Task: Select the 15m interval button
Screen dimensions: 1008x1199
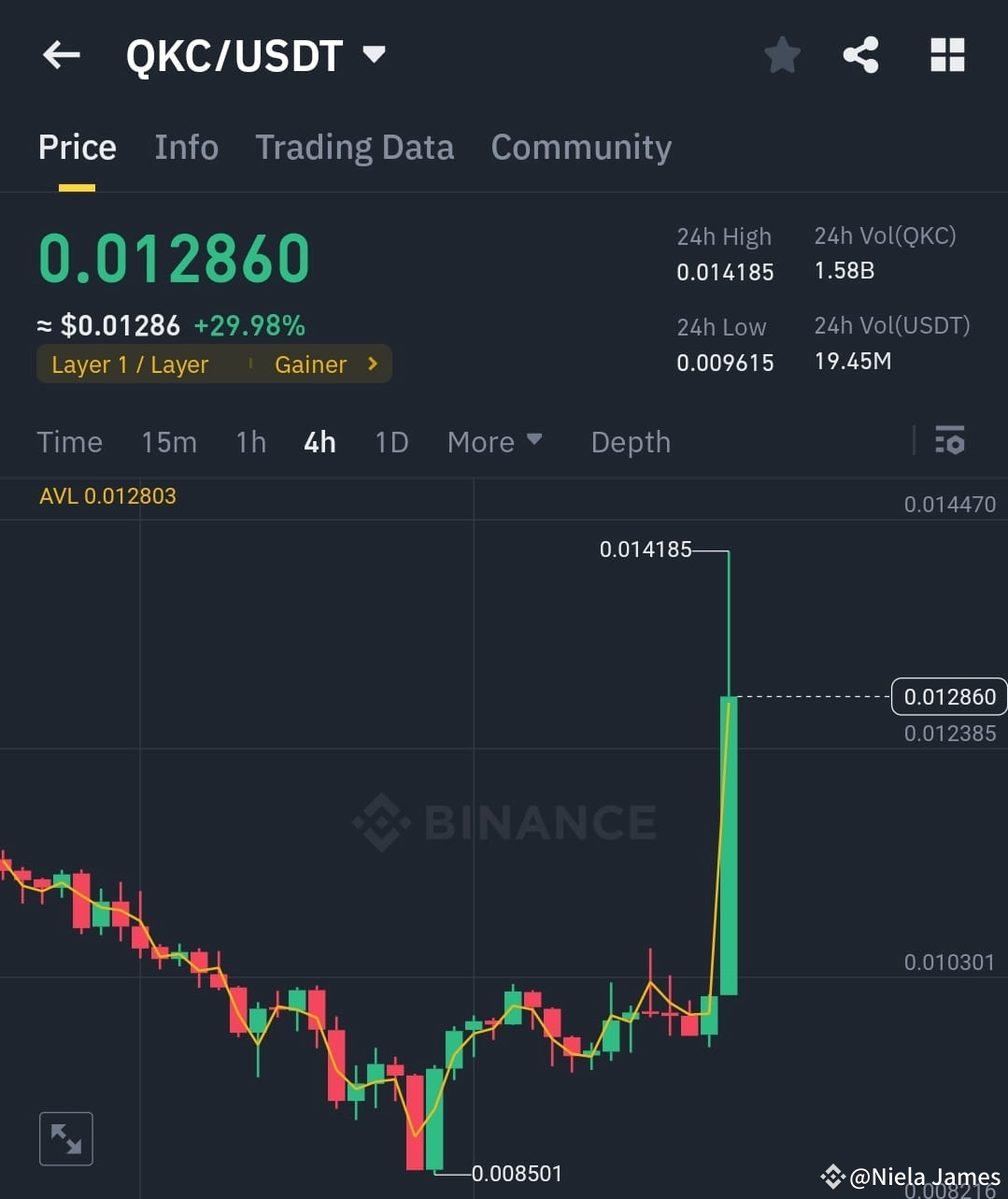Action: pyautogui.click(x=169, y=441)
